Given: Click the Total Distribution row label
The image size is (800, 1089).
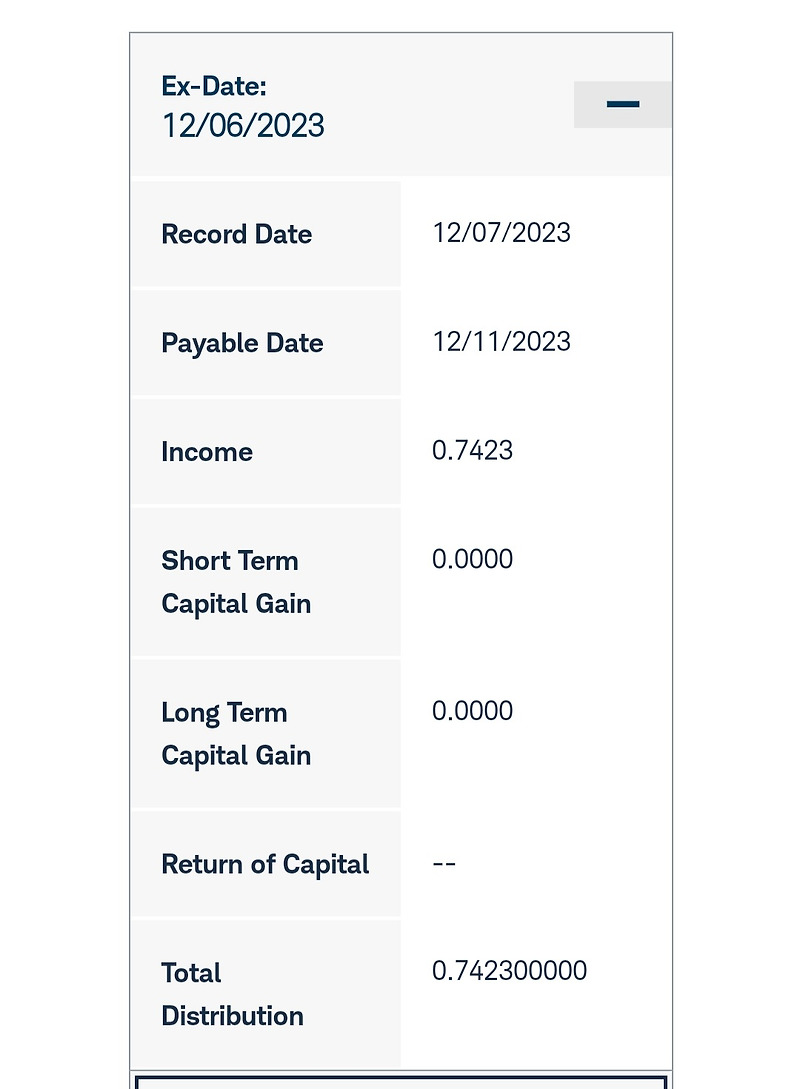Looking at the screenshot, I should [232, 994].
